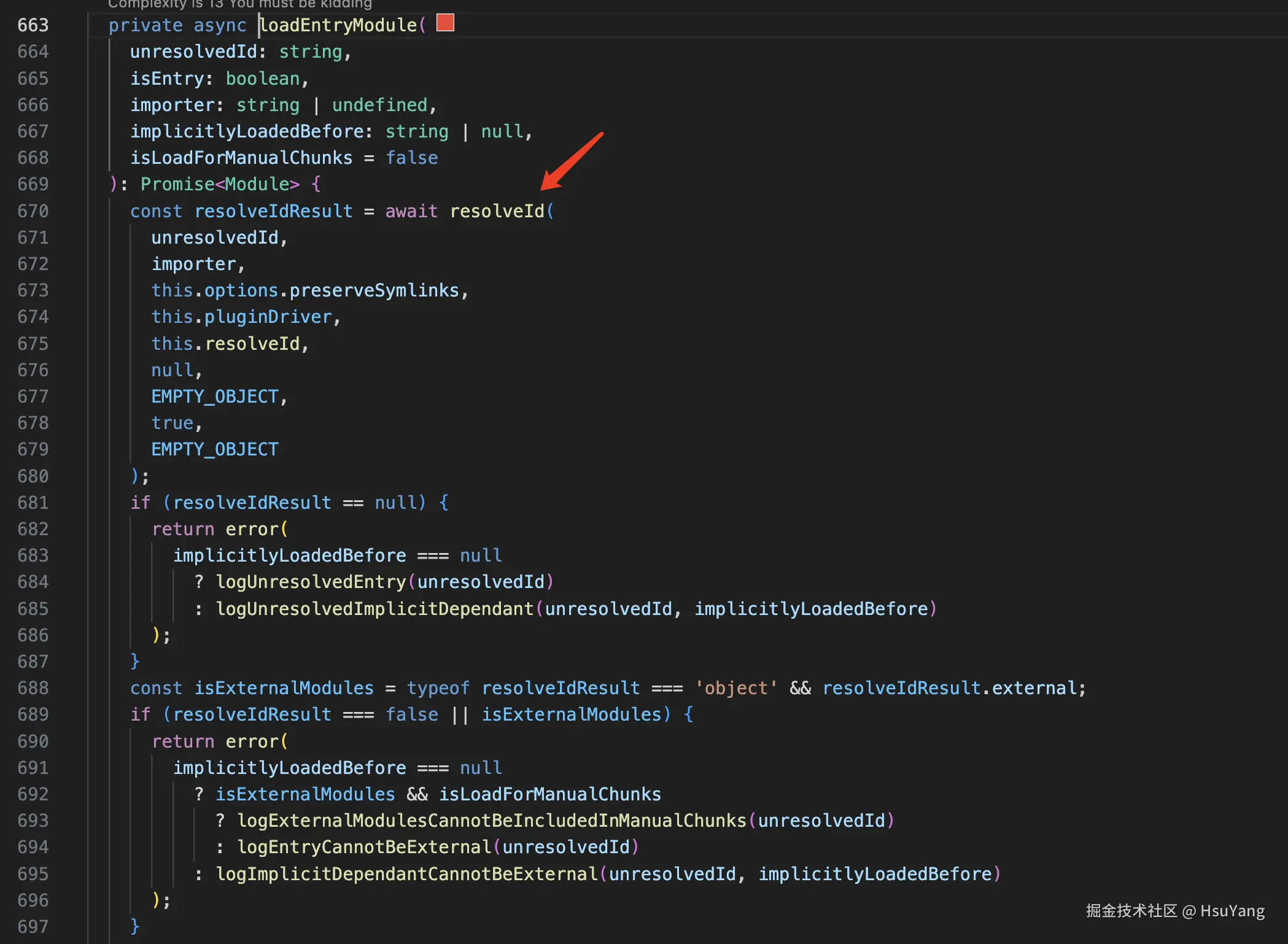Click the red square marker after loadEntryModule
1288x944 pixels.
(445, 23)
